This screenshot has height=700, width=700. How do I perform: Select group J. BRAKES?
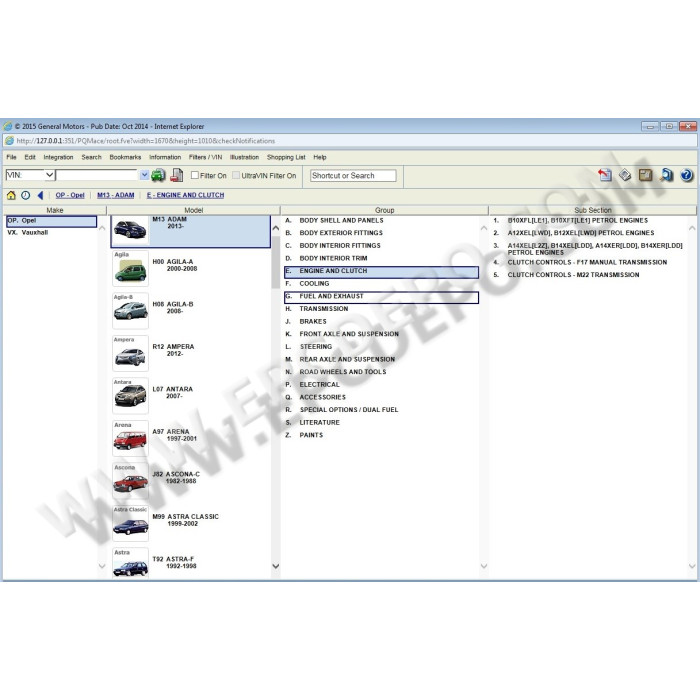tap(306, 321)
